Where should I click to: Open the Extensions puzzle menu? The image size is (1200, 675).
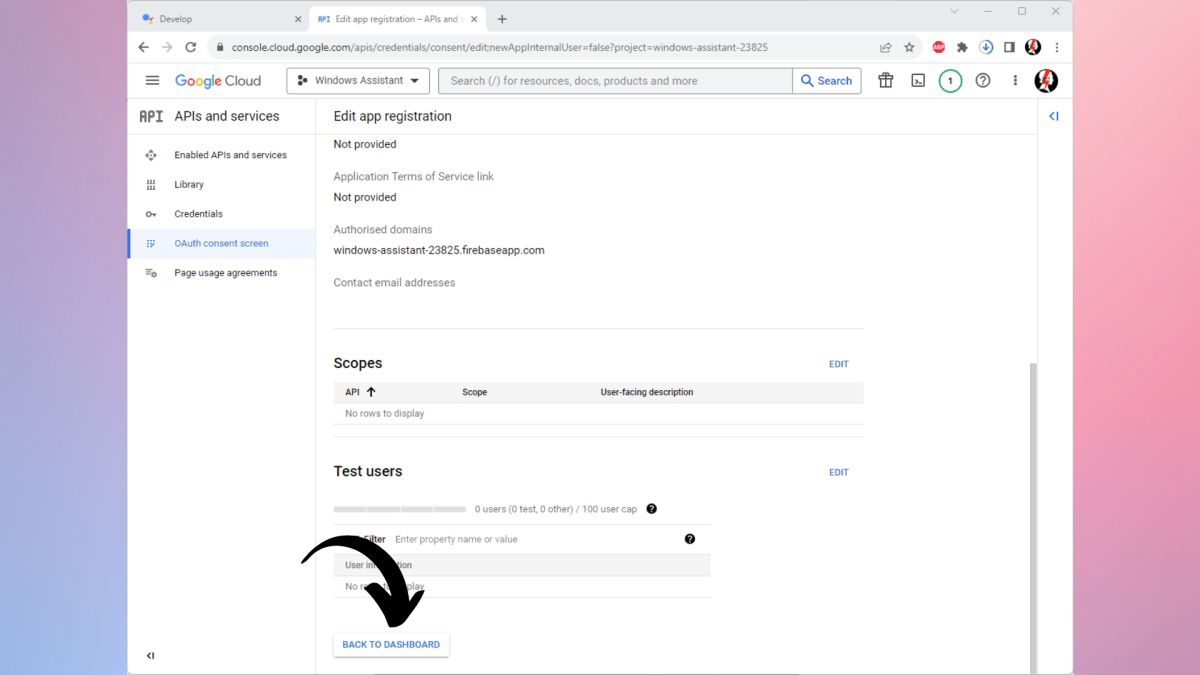(x=962, y=47)
